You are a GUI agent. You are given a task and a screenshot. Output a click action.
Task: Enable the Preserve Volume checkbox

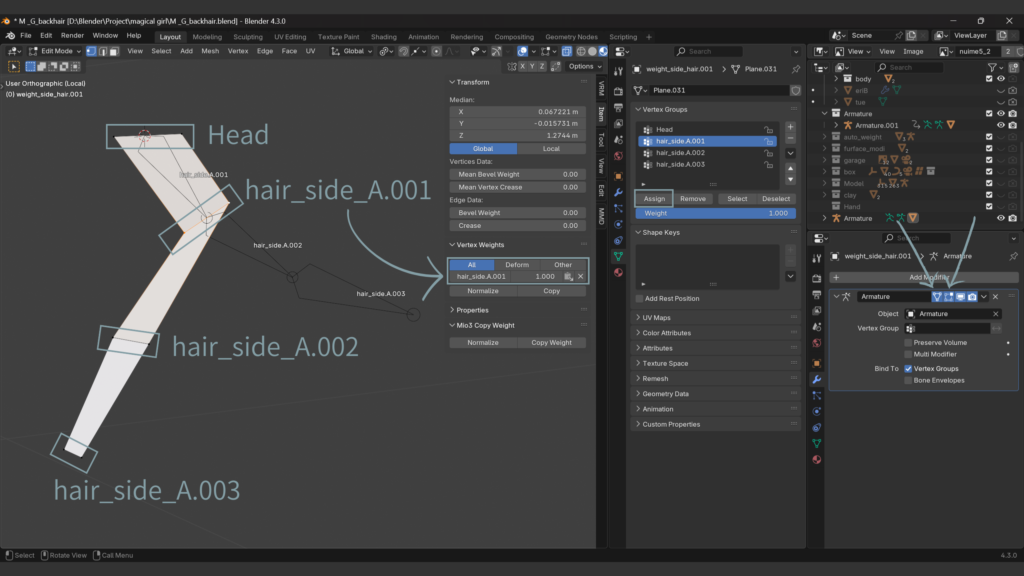(x=908, y=342)
